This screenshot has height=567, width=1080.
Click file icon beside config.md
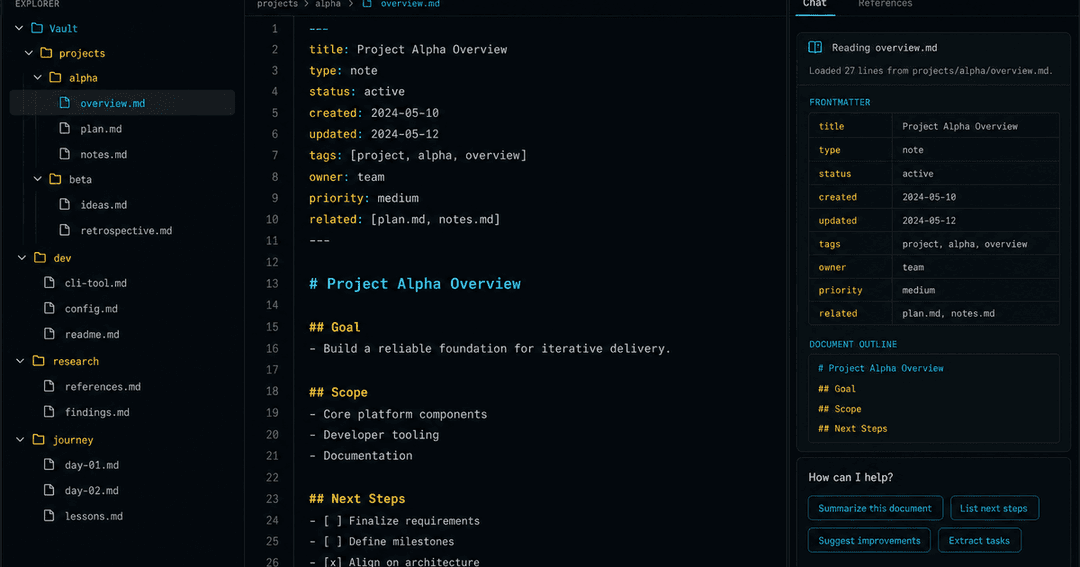pos(50,308)
